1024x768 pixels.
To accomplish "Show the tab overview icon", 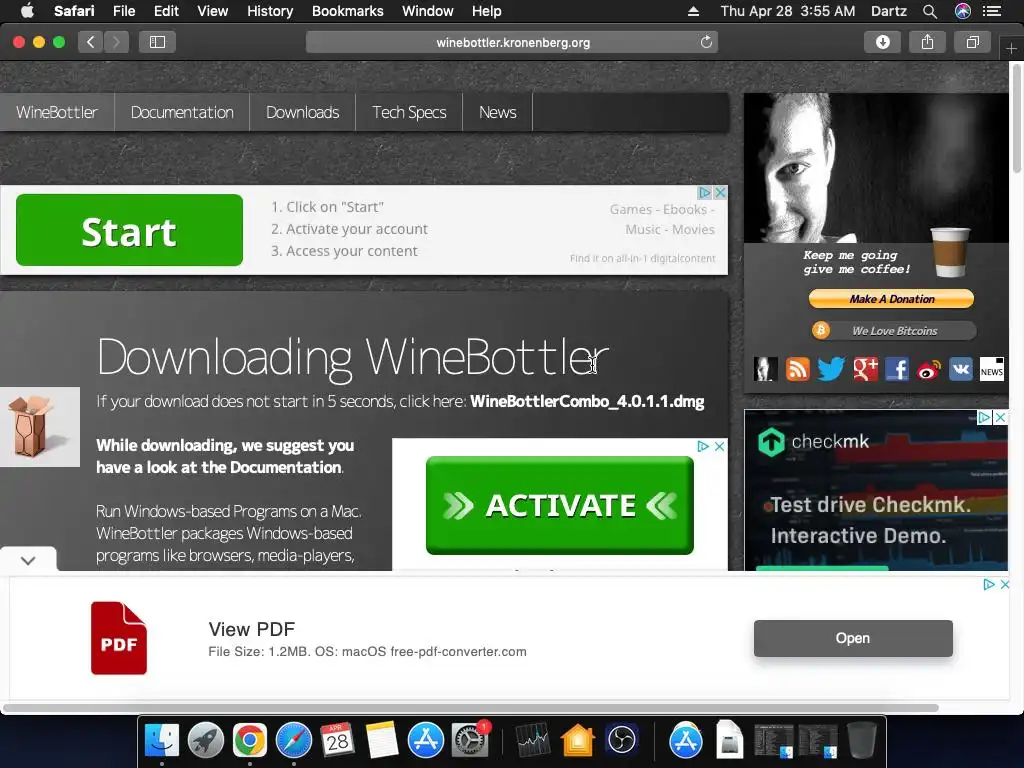I will pos(972,42).
